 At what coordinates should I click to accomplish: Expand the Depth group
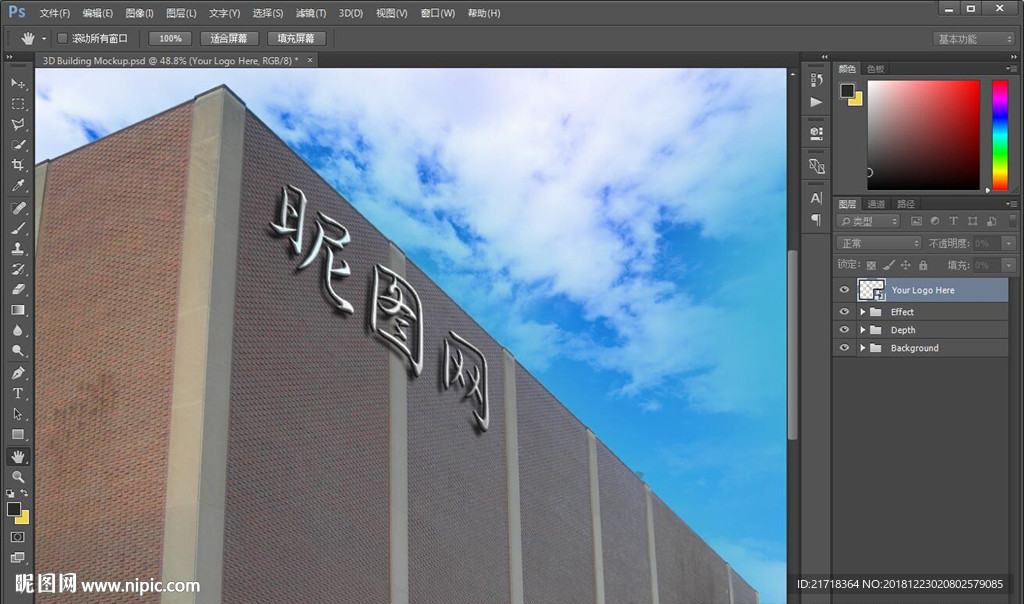pyautogui.click(x=863, y=330)
